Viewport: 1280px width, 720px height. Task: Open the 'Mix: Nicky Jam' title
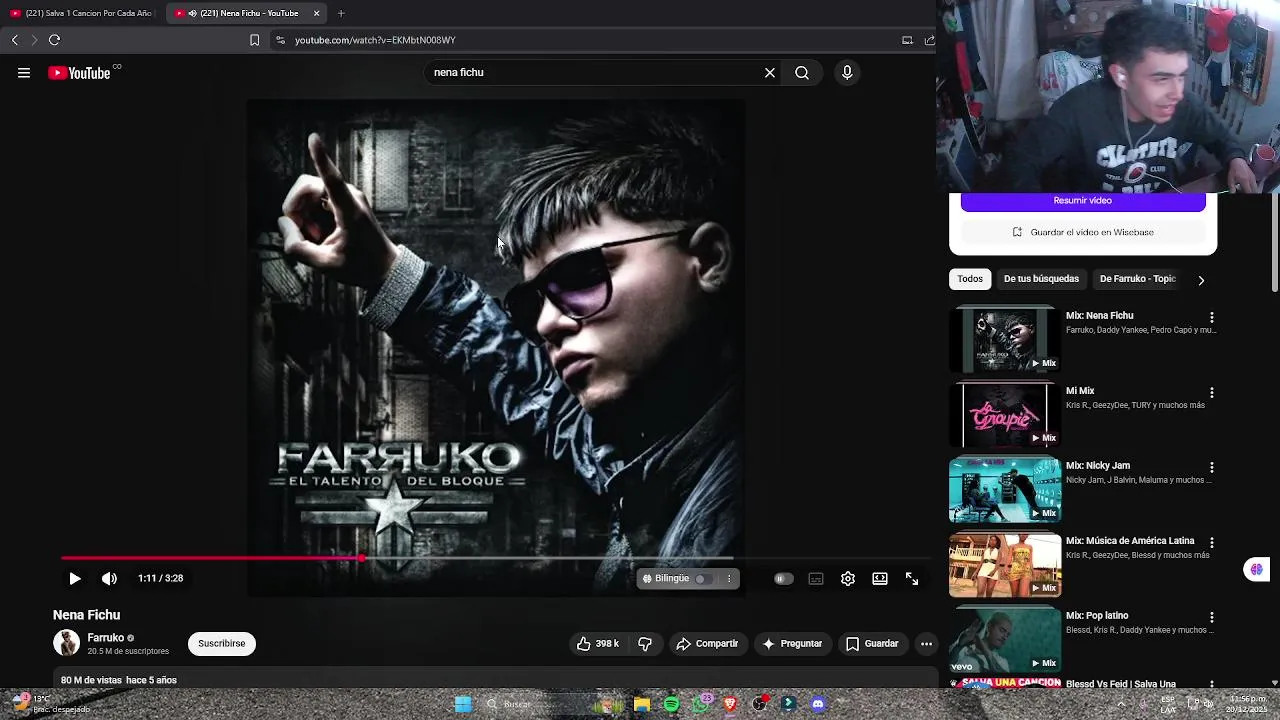tap(1098, 466)
